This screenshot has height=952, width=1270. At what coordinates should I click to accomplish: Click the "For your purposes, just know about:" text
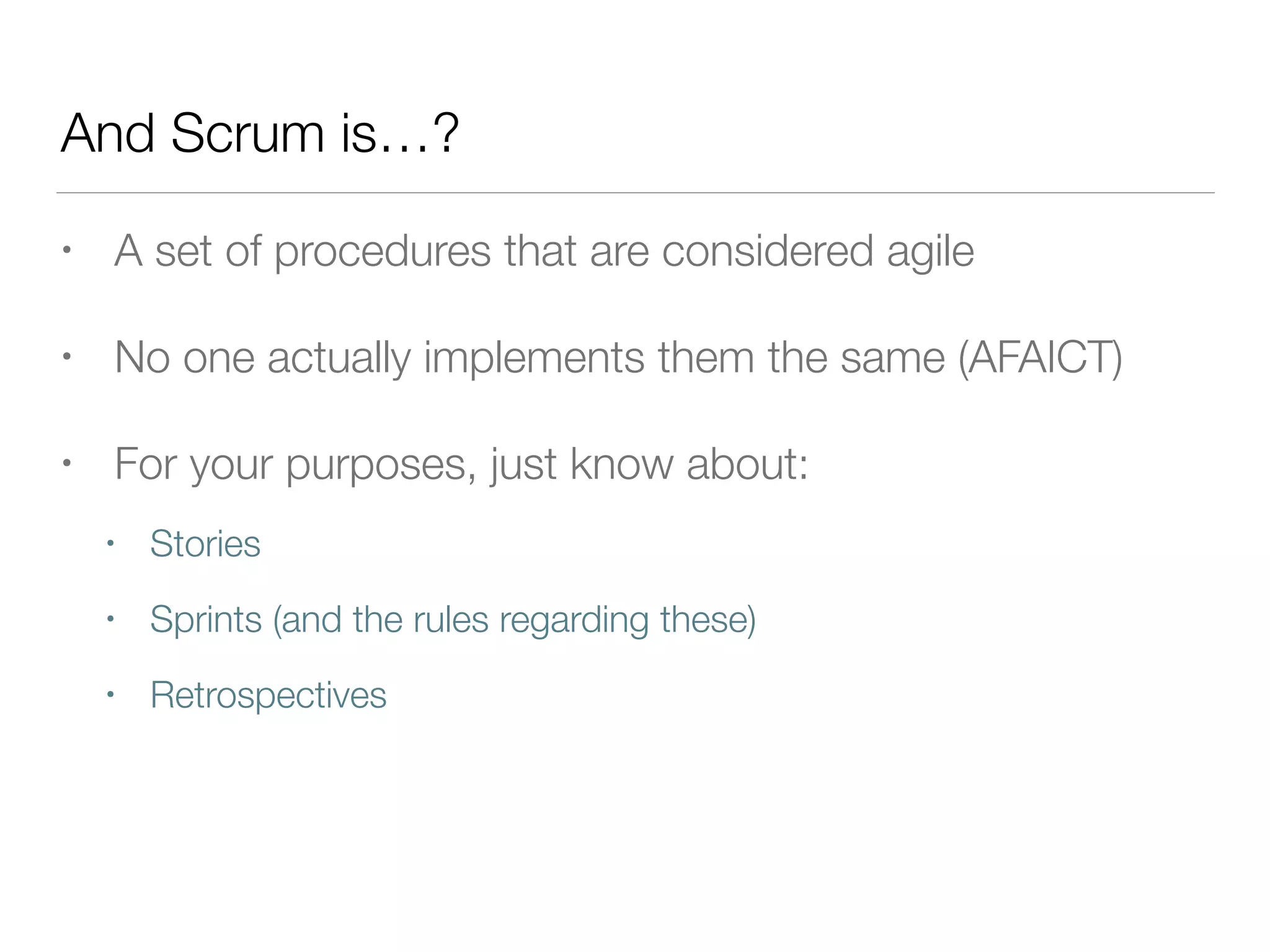461,464
